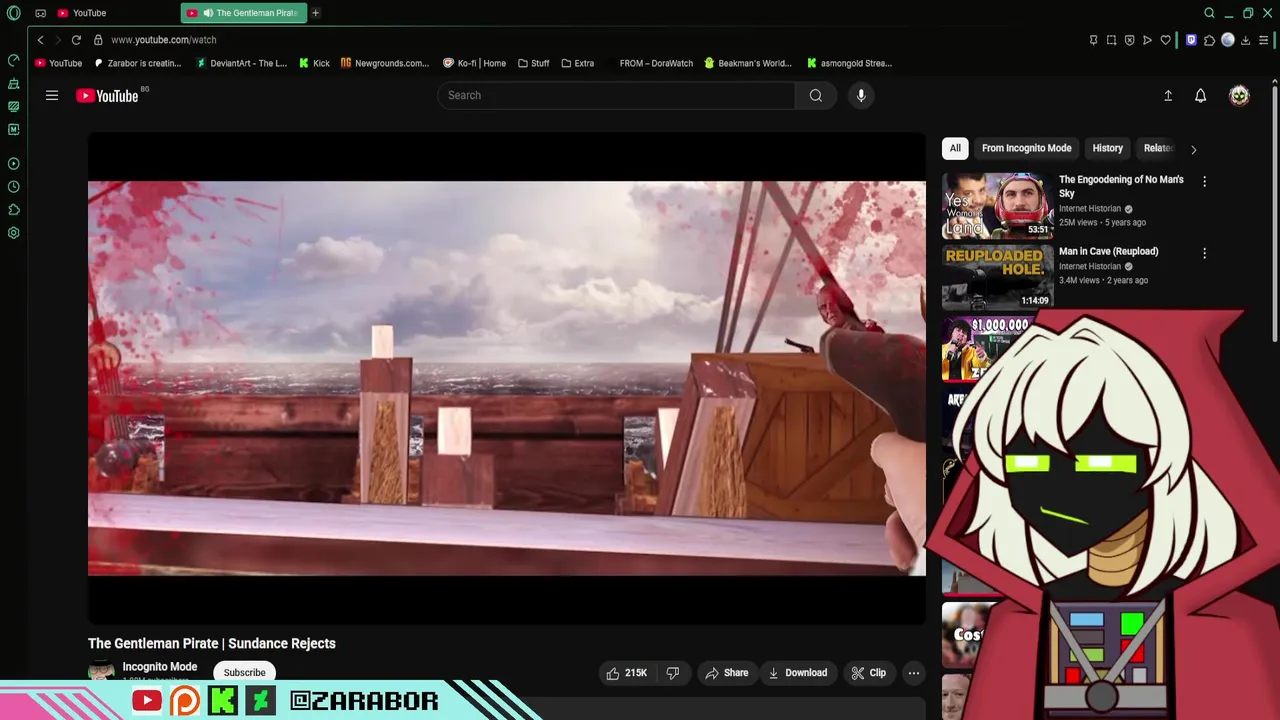Add page to bookmarks with heart icon
The height and width of the screenshot is (720, 1280).
click(x=1165, y=40)
